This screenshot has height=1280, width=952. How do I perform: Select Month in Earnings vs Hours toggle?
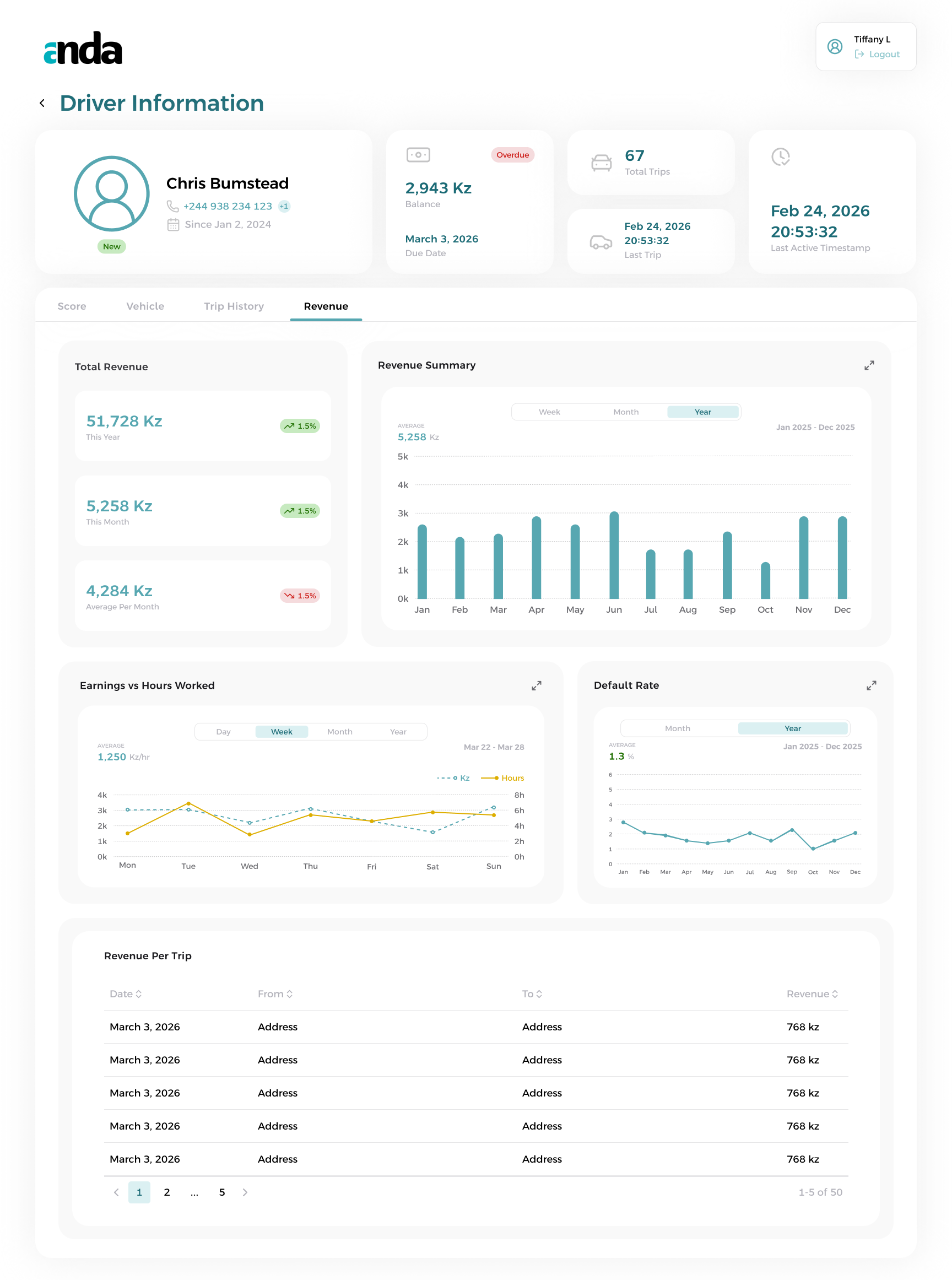click(339, 731)
